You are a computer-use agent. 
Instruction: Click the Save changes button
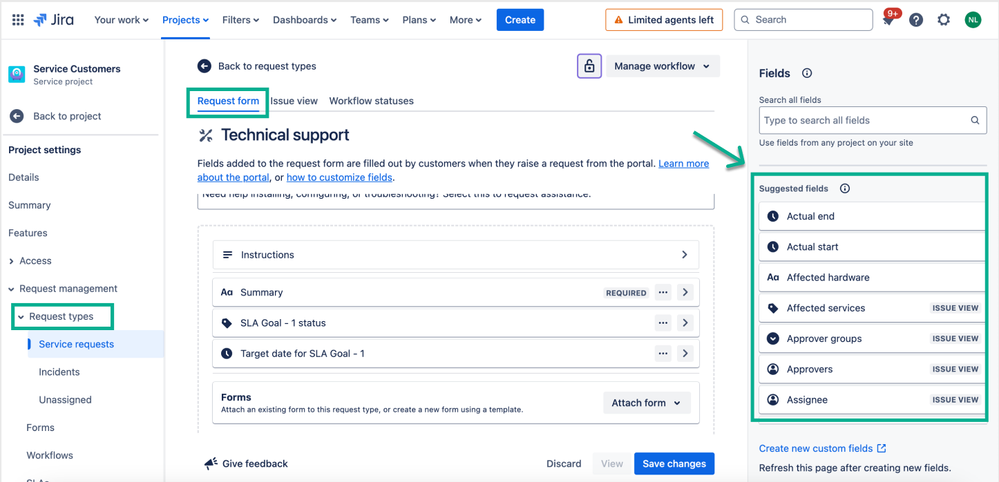(x=674, y=464)
